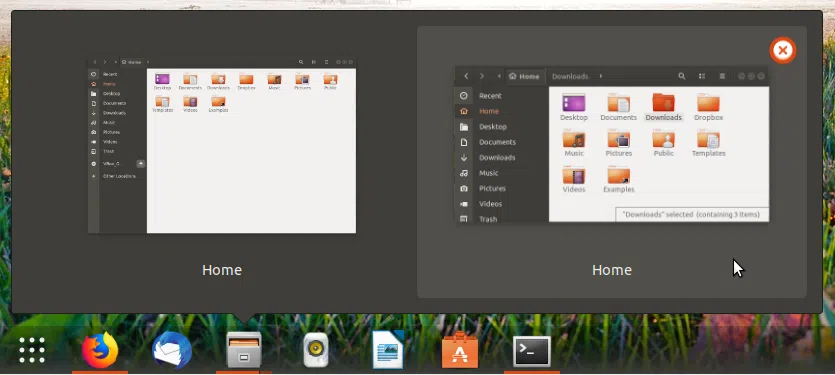Image resolution: width=835 pixels, height=375 pixels.
Task: Click the "Home" label under left preview
Action: pyautogui.click(x=222, y=270)
